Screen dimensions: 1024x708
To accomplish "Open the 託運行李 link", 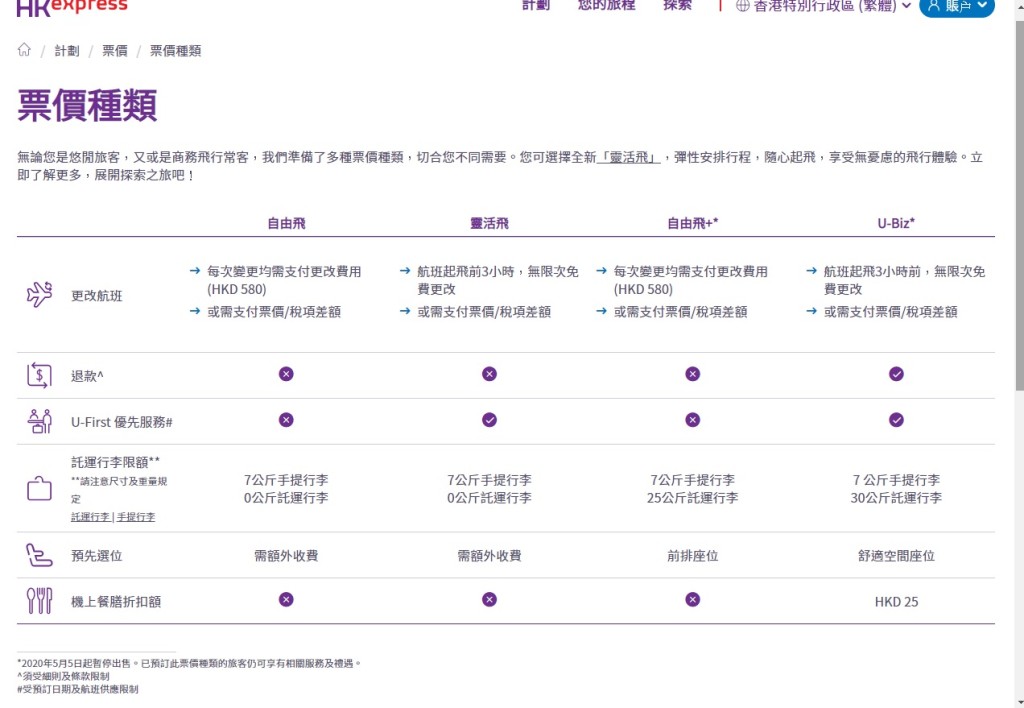I will click(90, 517).
